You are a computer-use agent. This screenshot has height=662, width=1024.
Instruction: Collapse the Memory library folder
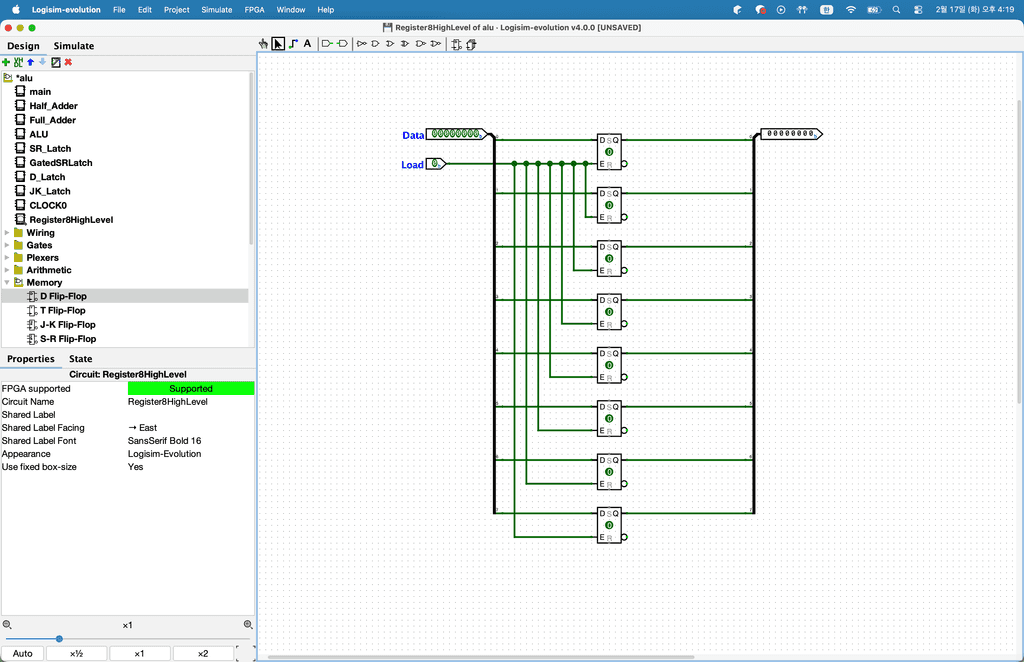pos(7,283)
